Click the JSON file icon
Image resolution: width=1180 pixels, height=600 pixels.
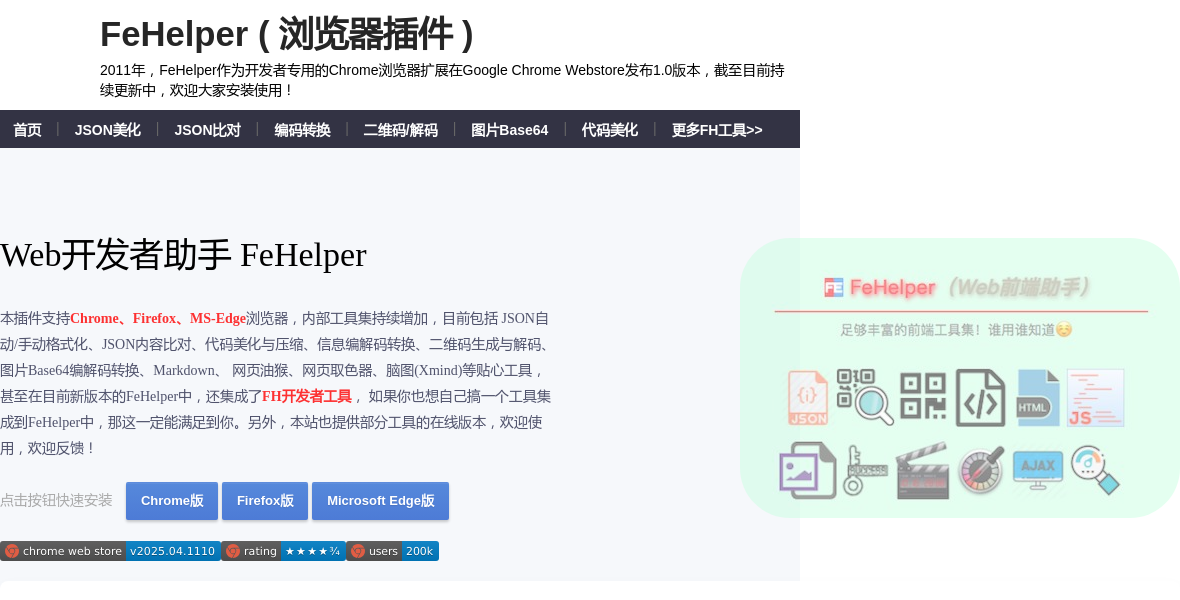(x=807, y=398)
